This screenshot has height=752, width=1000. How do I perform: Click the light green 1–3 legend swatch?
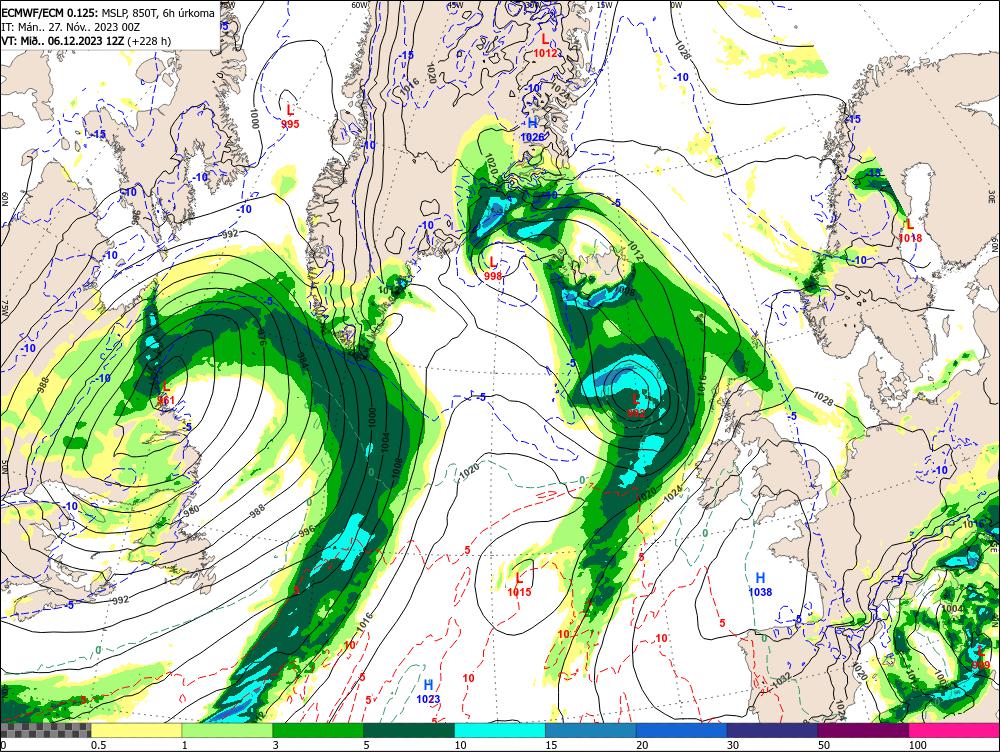227,730
